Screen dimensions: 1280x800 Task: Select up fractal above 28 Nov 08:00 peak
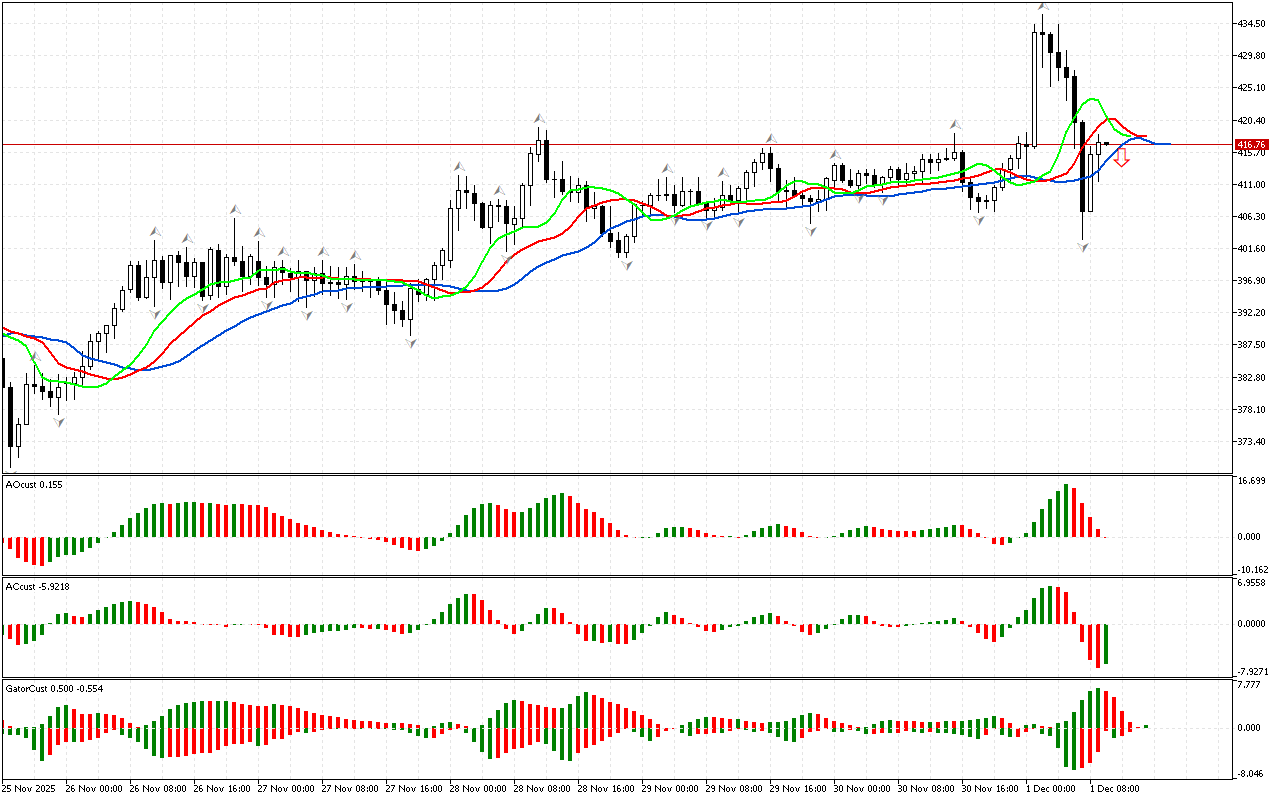[539, 118]
